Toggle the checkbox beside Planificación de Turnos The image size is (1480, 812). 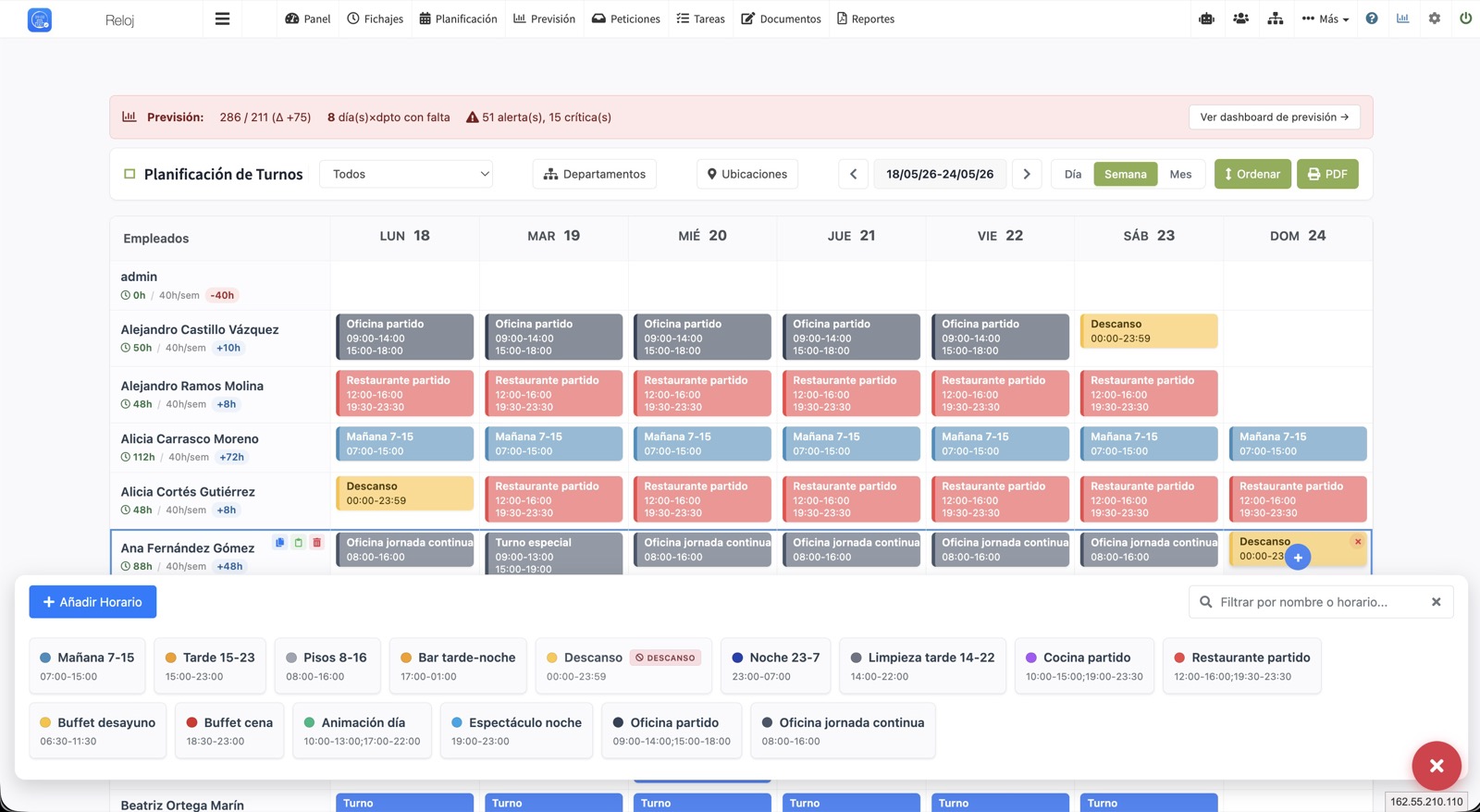pyautogui.click(x=129, y=174)
